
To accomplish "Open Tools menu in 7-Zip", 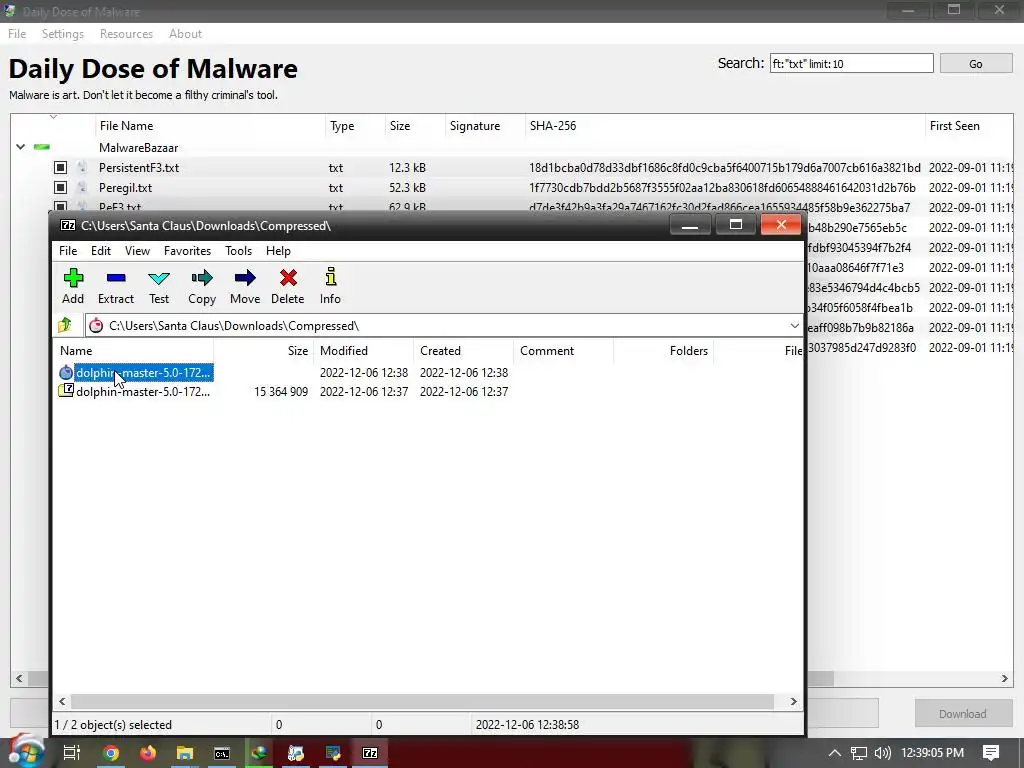I will 238,251.
